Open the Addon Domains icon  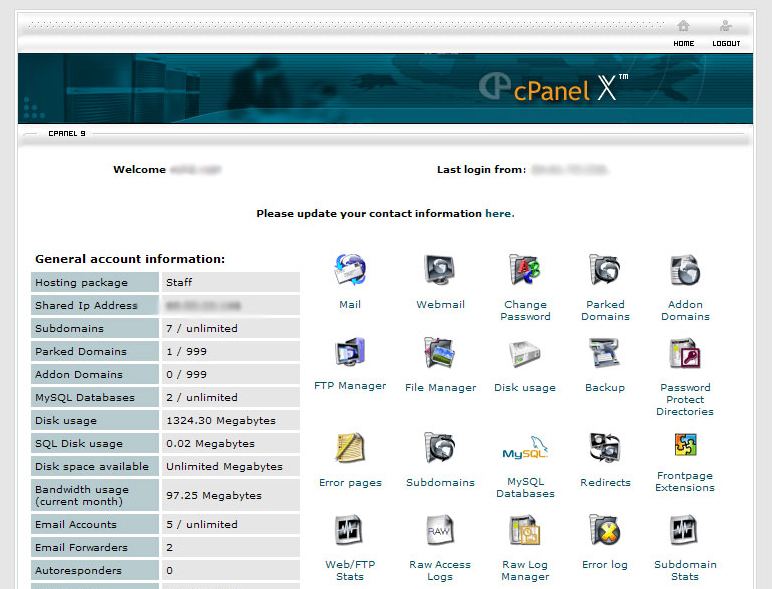(x=685, y=271)
